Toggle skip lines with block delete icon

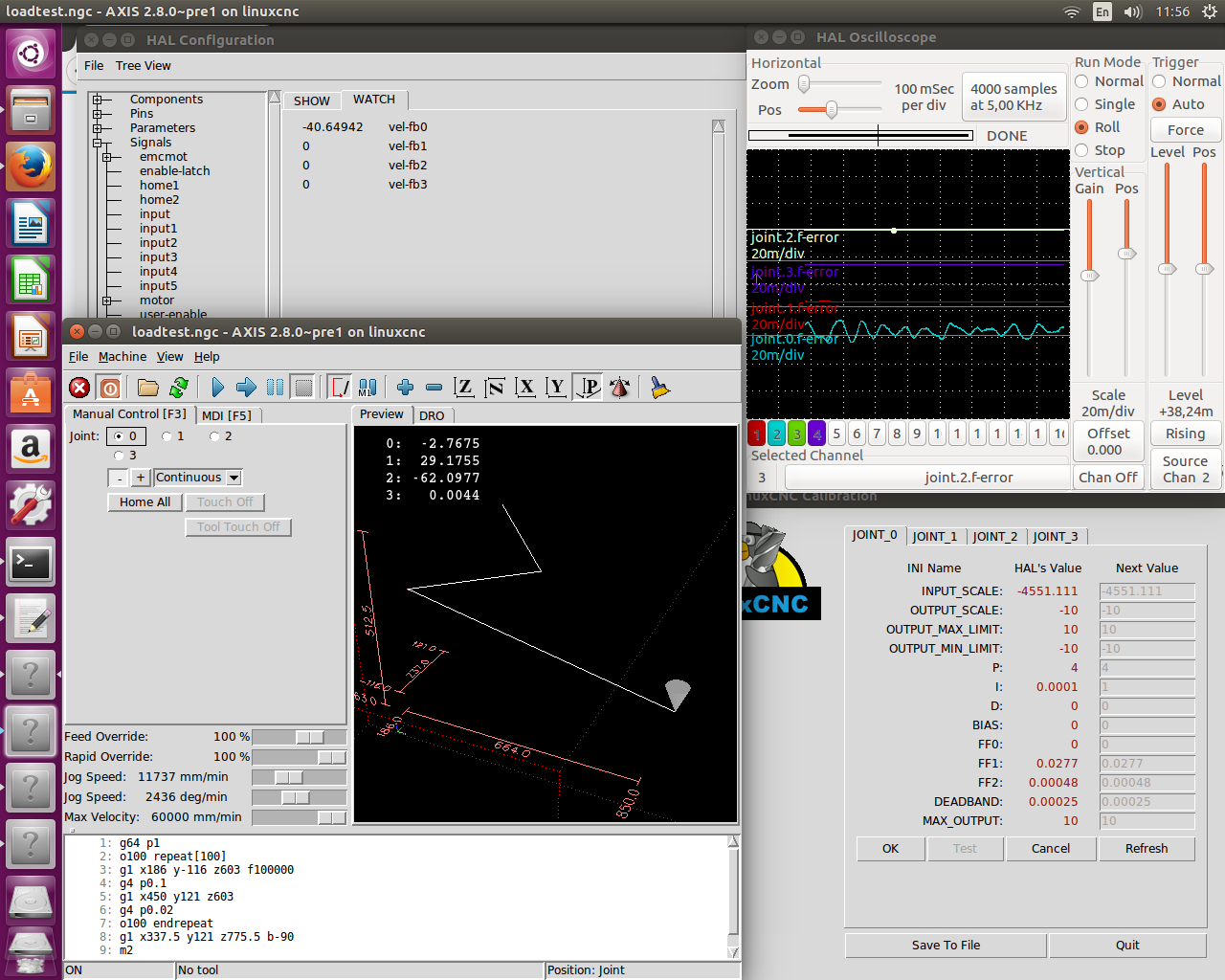(339, 387)
